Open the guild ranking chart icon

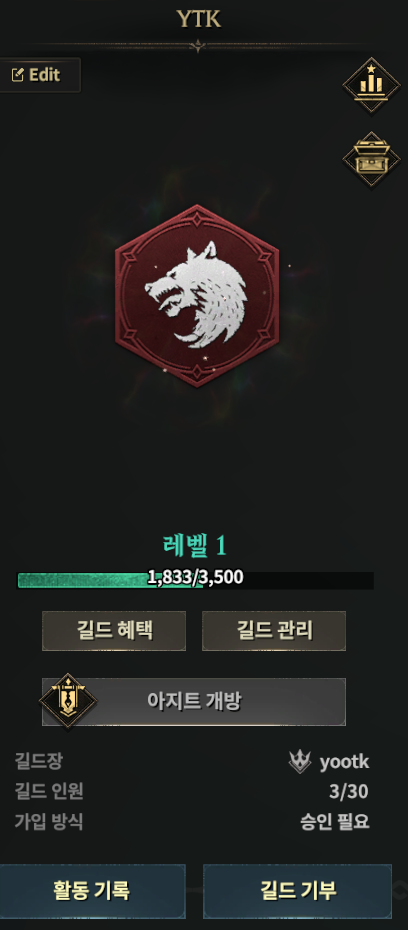[371, 85]
